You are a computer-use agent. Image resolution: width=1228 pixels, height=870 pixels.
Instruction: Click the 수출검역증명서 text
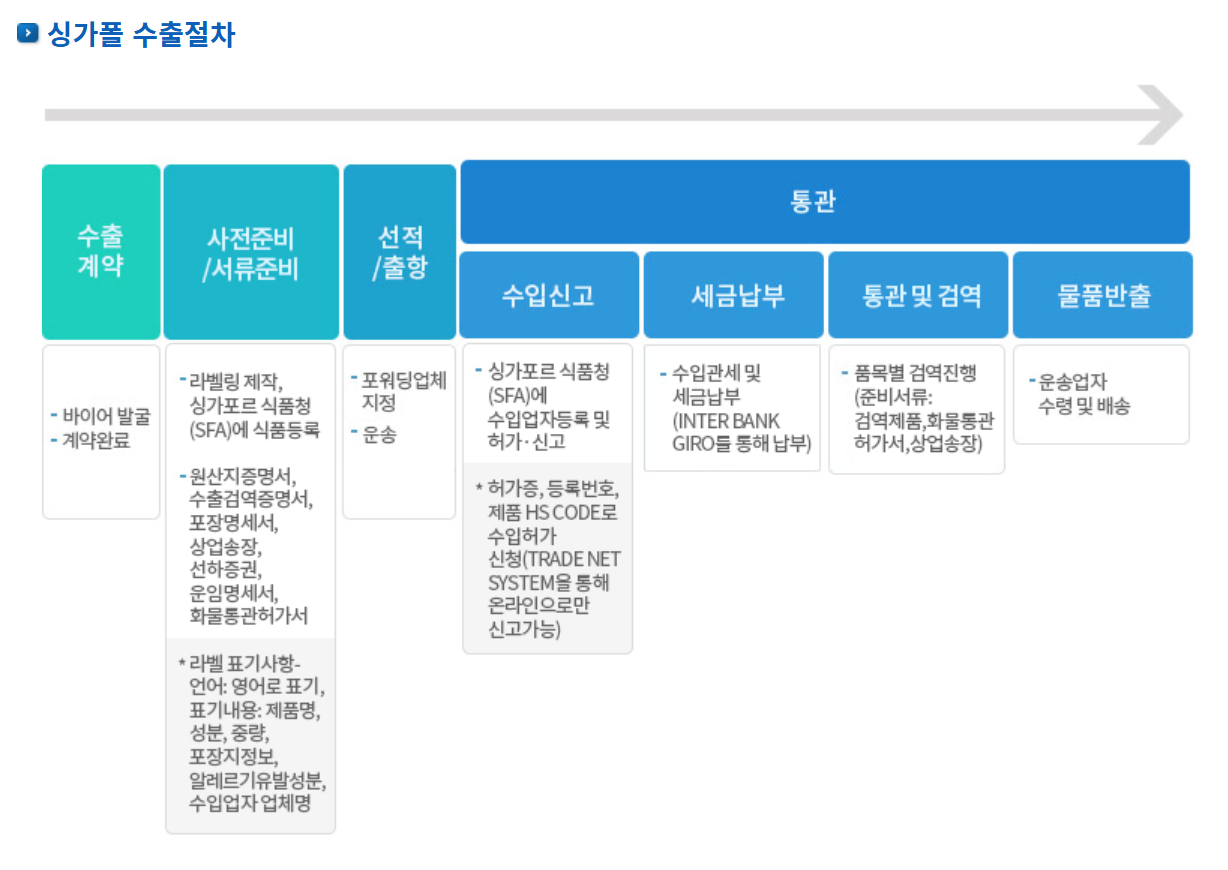pos(250,499)
